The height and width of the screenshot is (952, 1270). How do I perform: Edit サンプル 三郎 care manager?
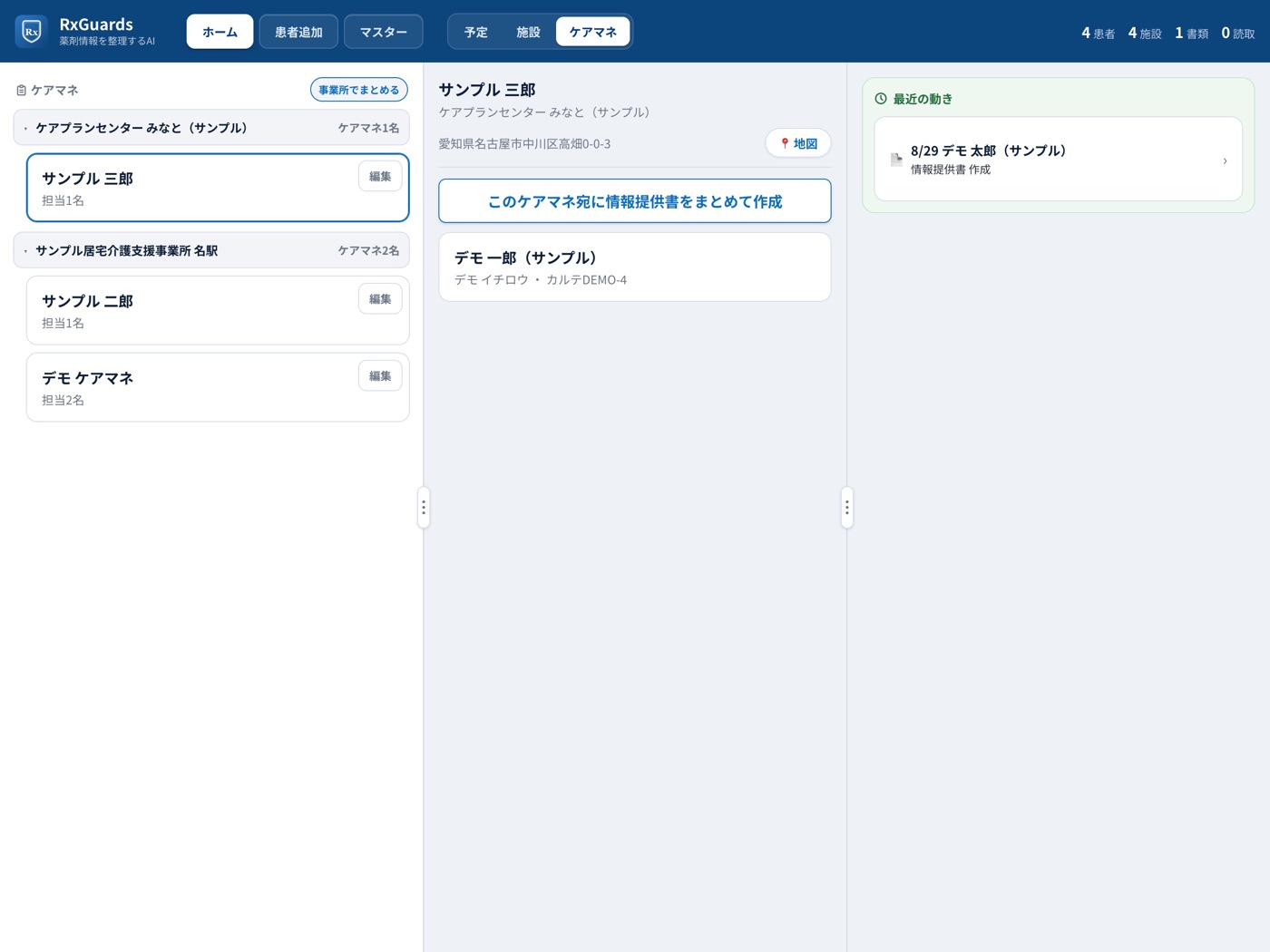pyautogui.click(x=380, y=177)
